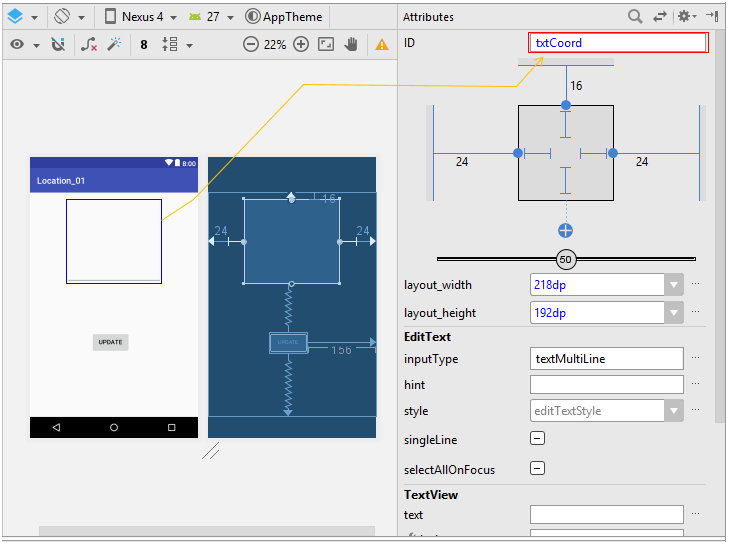Open the style dropdown arrow
Image resolution: width=729 pixels, height=544 pixels.
pos(674,411)
